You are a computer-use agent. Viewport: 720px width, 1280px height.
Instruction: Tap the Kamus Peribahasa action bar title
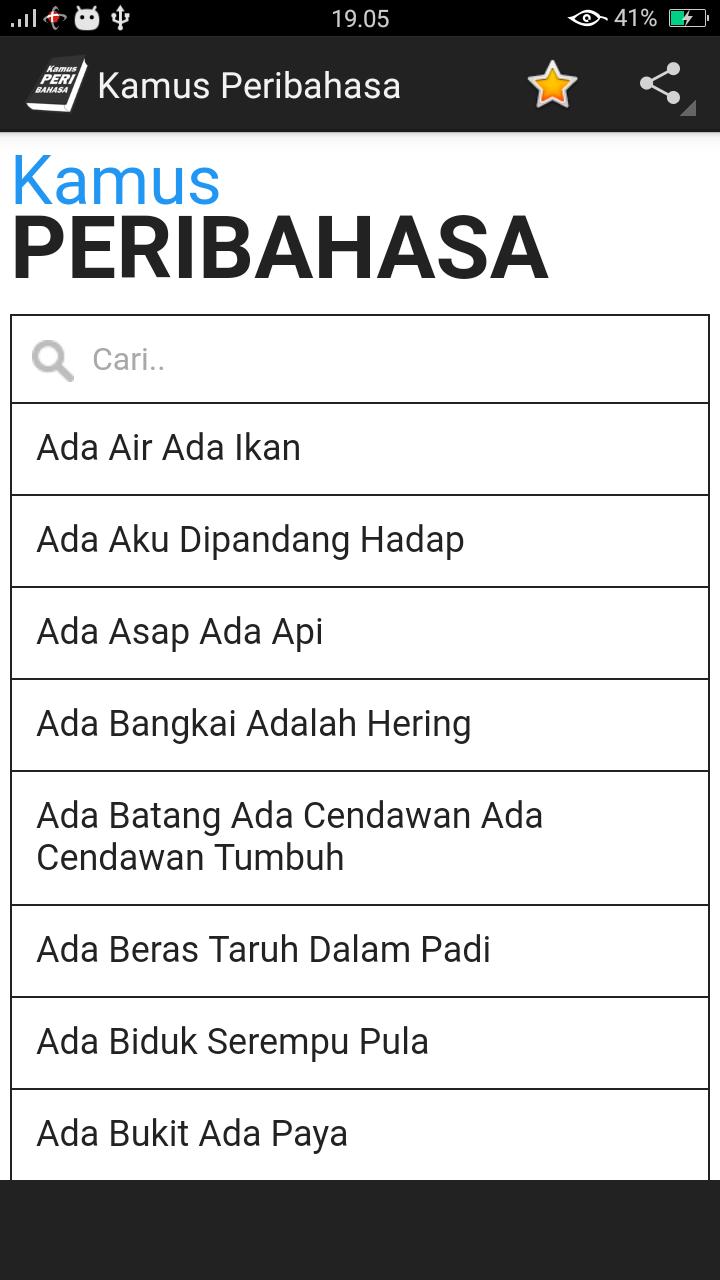pyautogui.click(x=249, y=86)
